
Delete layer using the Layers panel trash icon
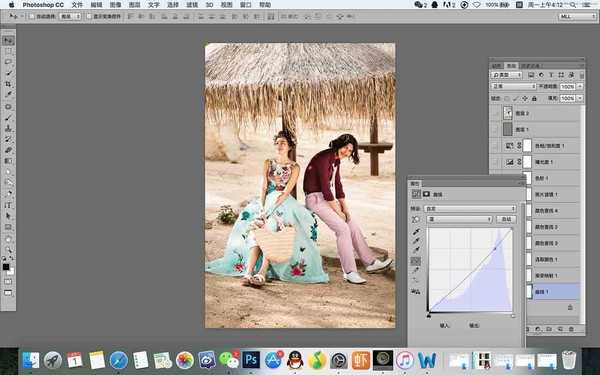click(x=572, y=329)
